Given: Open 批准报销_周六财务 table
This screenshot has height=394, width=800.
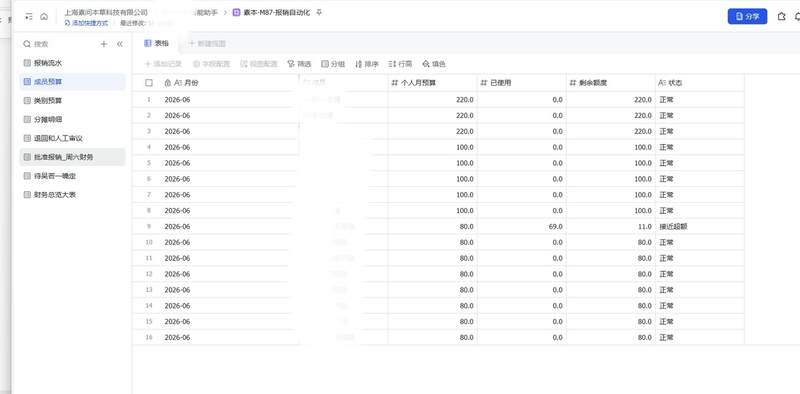Looking at the screenshot, I should (x=72, y=157).
